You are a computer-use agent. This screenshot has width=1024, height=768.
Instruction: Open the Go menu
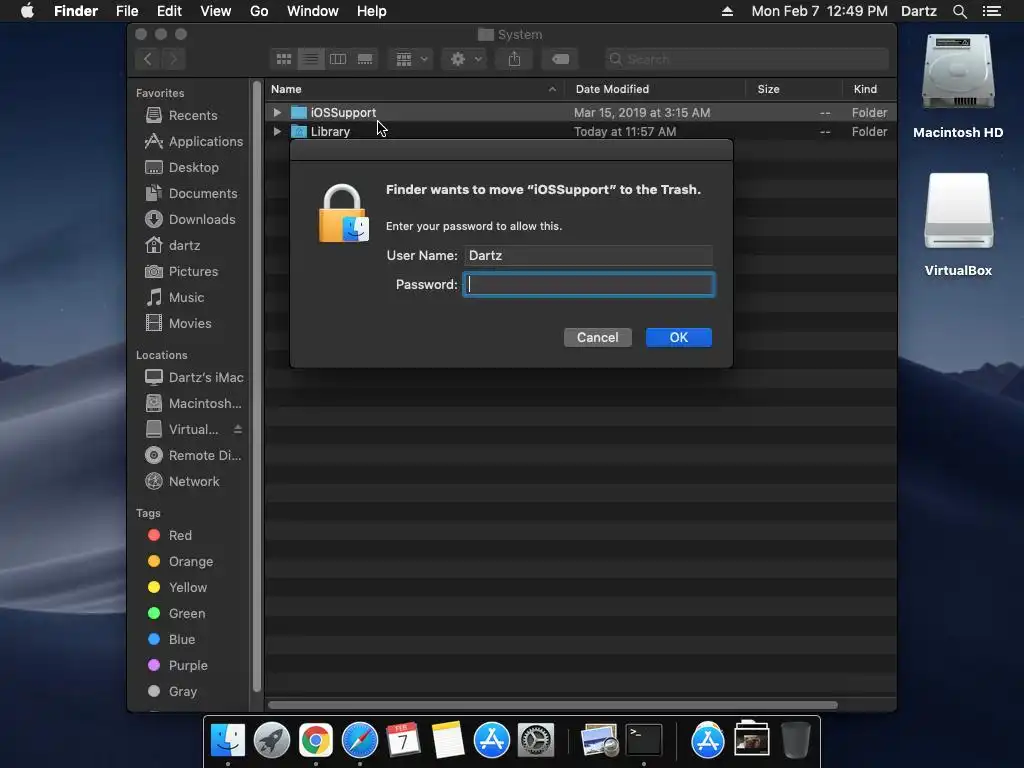[259, 11]
